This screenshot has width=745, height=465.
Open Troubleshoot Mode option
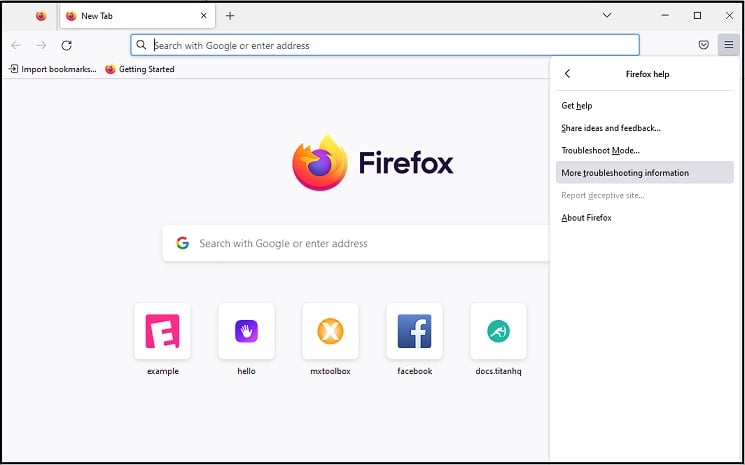644,150
